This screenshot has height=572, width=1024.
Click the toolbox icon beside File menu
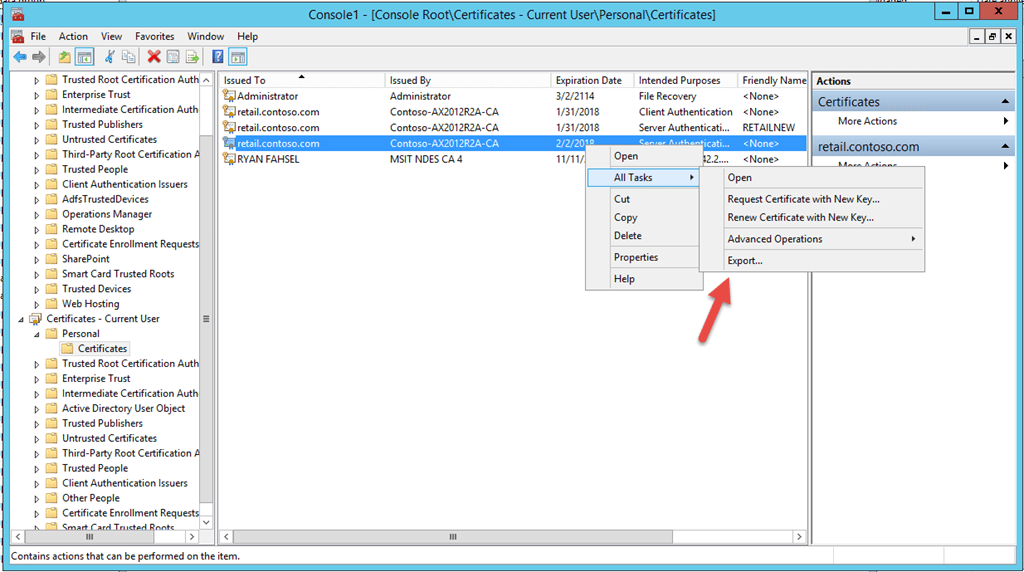18,37
